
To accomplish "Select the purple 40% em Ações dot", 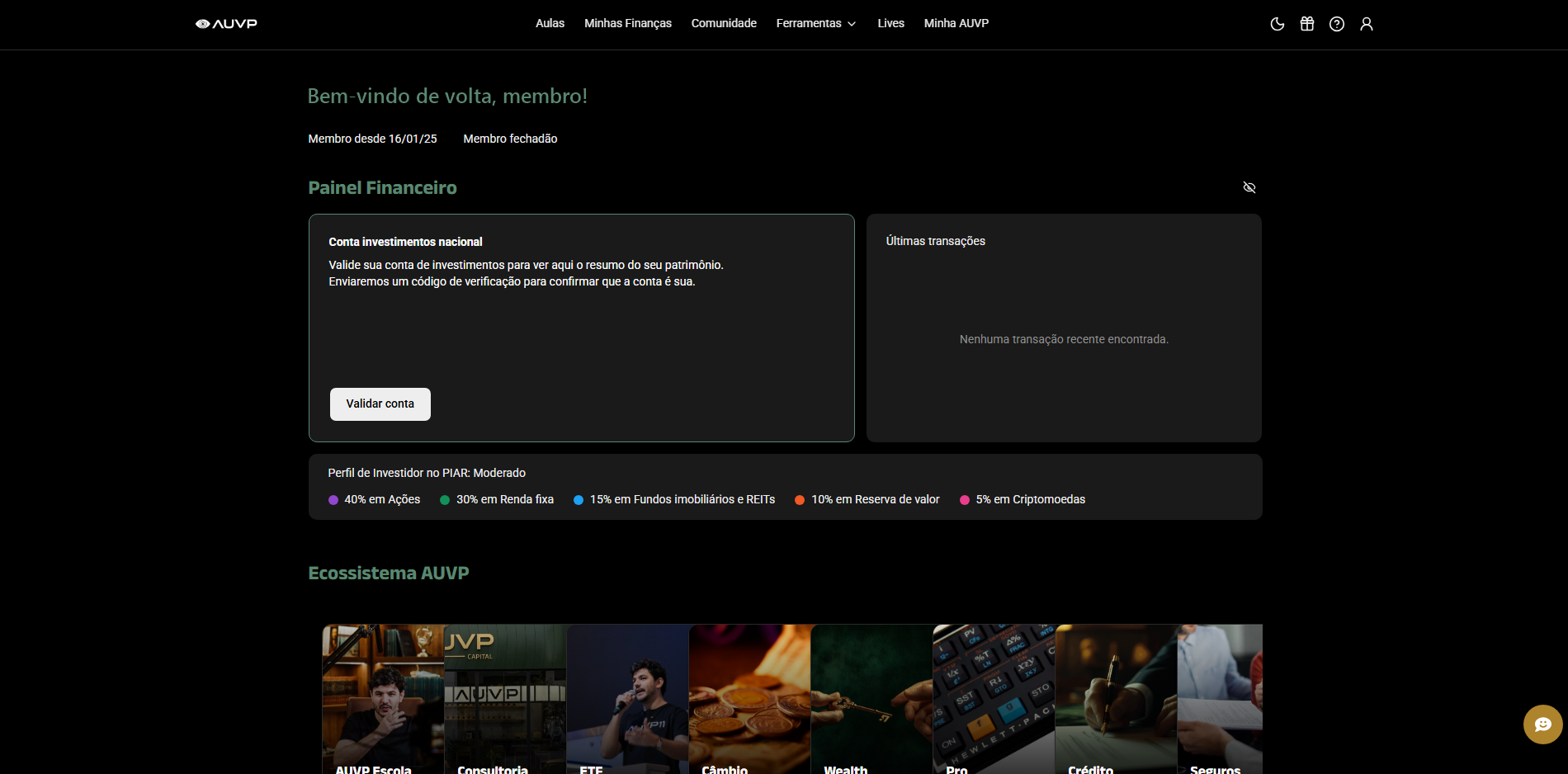I will (333, 500).
